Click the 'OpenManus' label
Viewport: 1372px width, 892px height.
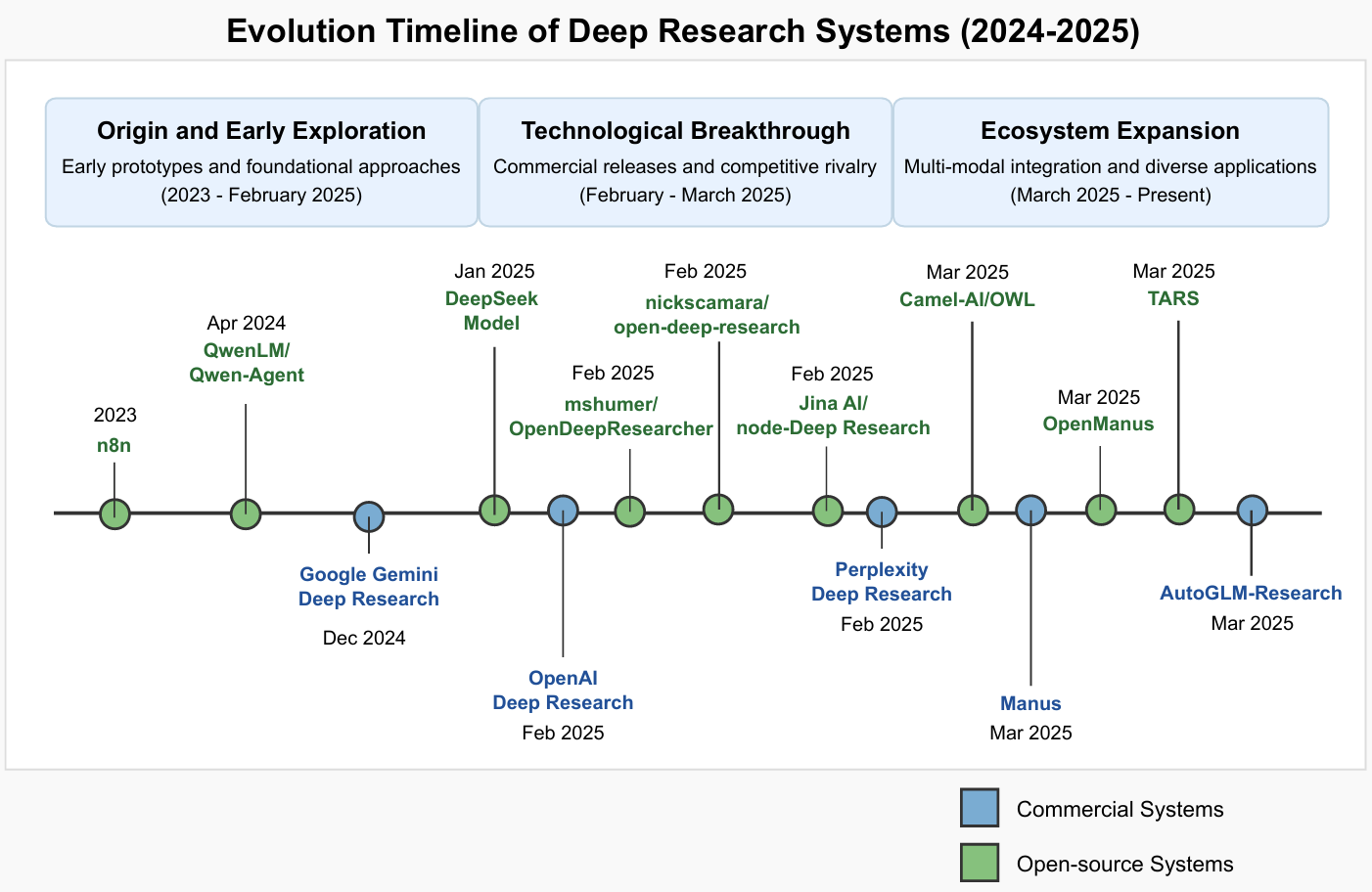[x=1098, y=424]
